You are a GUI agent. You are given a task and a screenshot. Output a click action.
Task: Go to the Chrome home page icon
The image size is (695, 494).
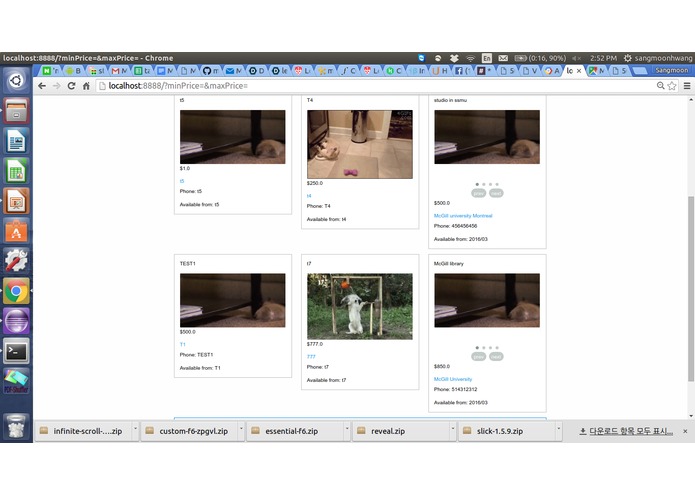[x=86, y=86]
